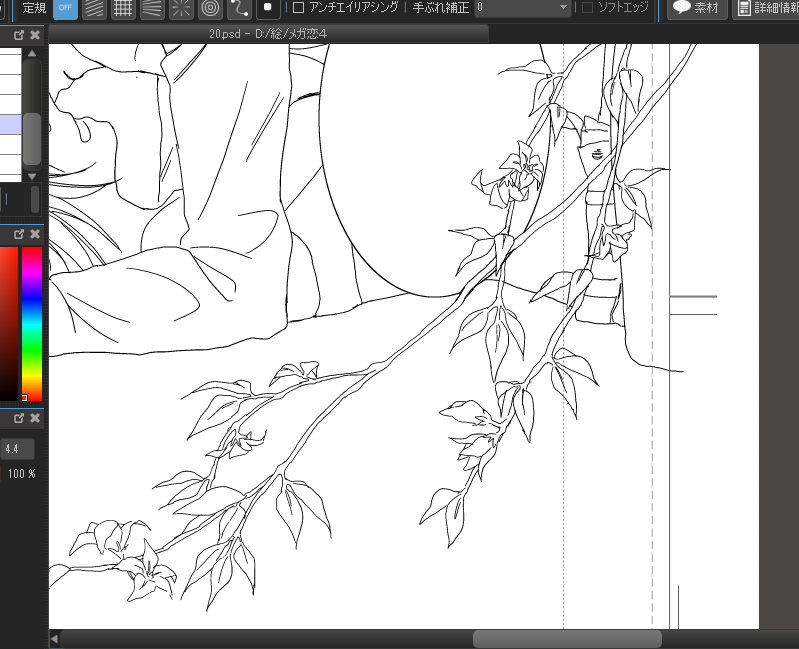
Task: Click the list panel scroll down arrow
Action: pos(32,176)
